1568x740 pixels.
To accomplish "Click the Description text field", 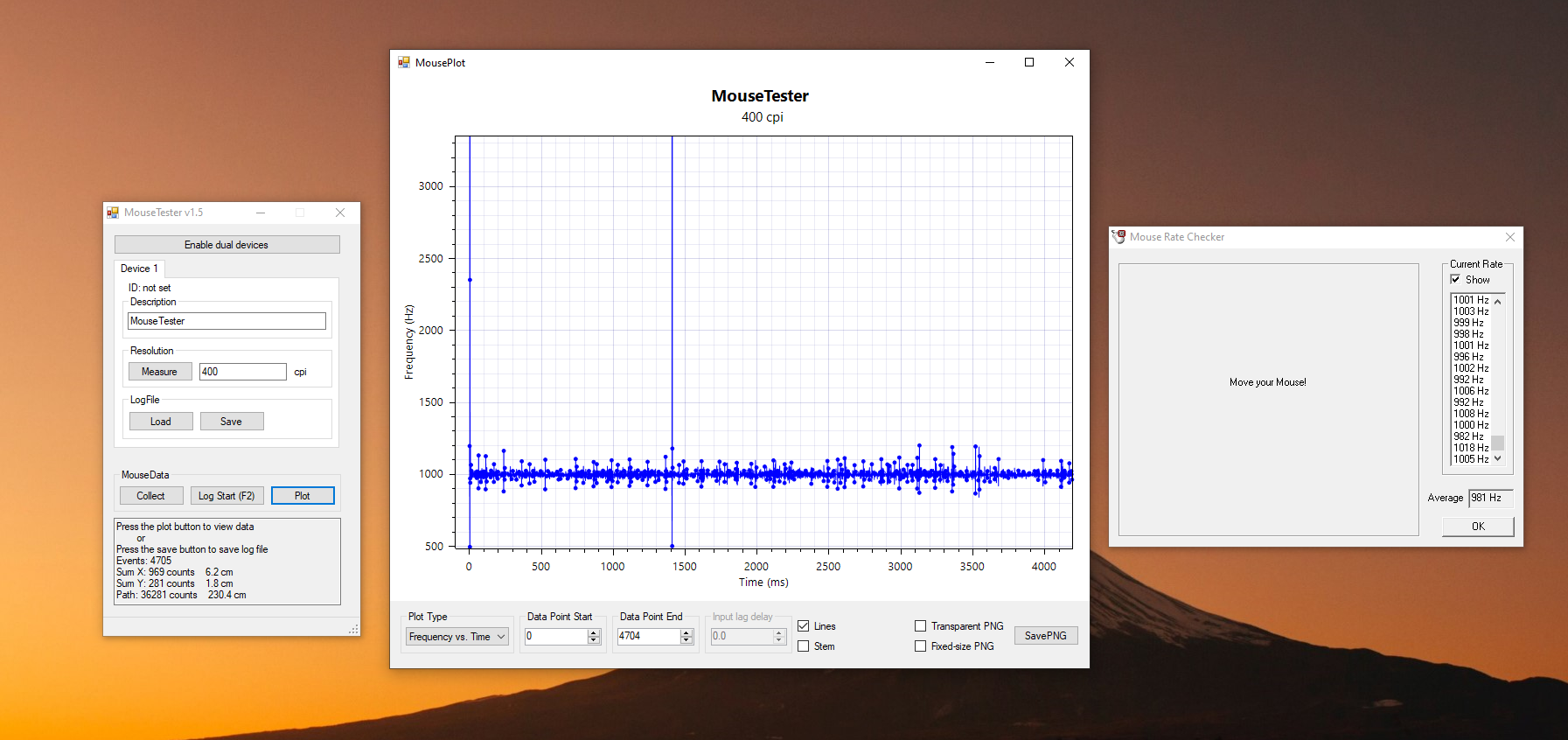I will [226, 321].
